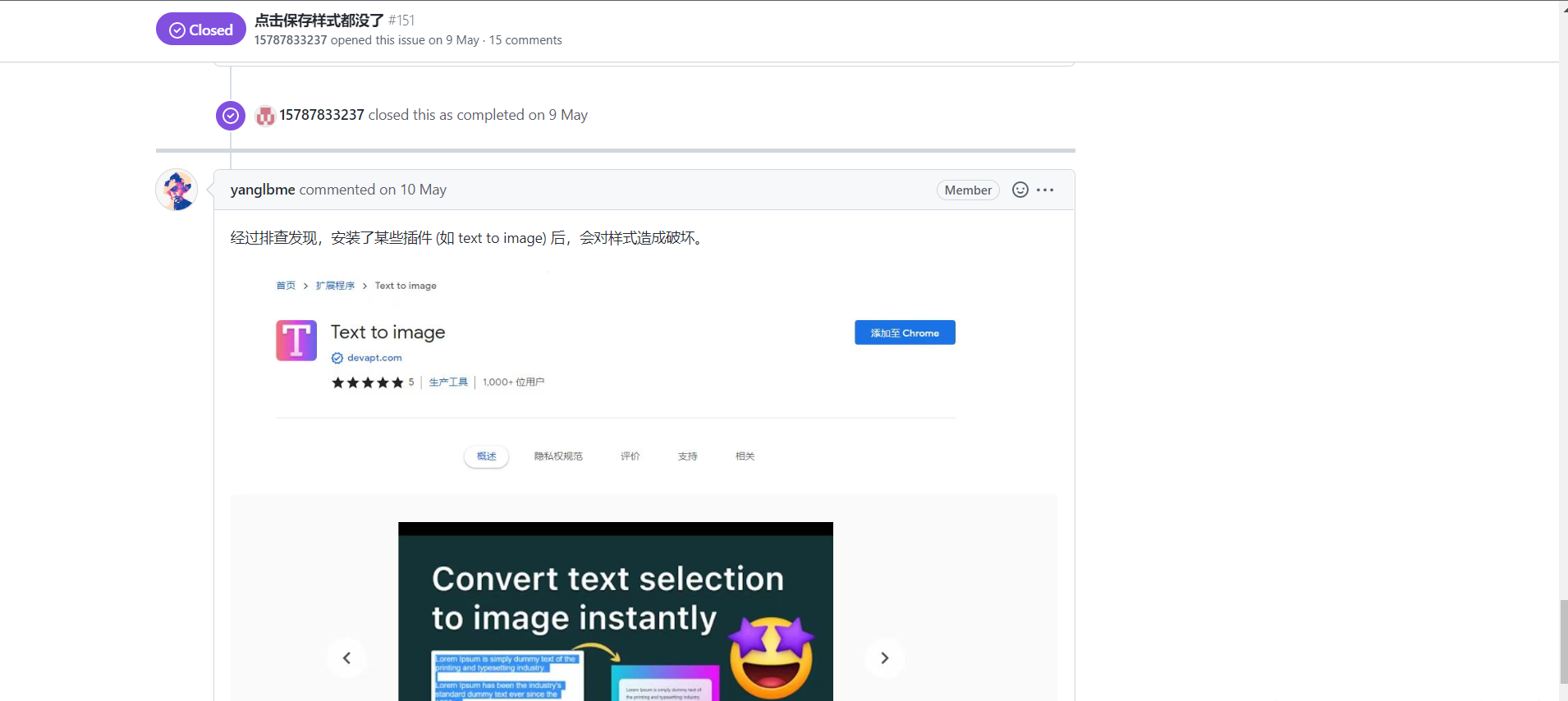
Task: Open 15787833237 username in closed event
Action: 322,115
